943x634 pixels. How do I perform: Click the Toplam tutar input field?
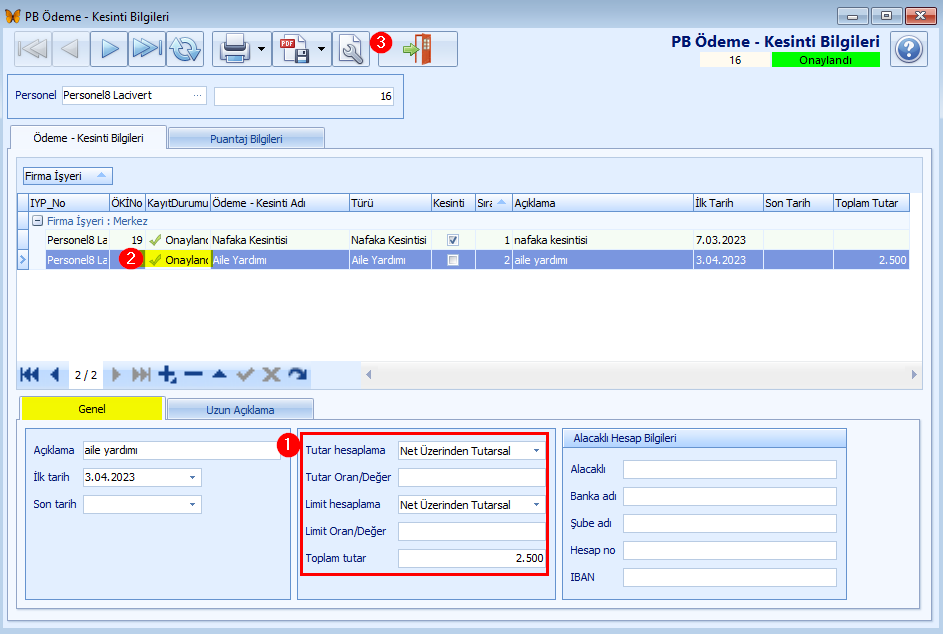(471, 558)
